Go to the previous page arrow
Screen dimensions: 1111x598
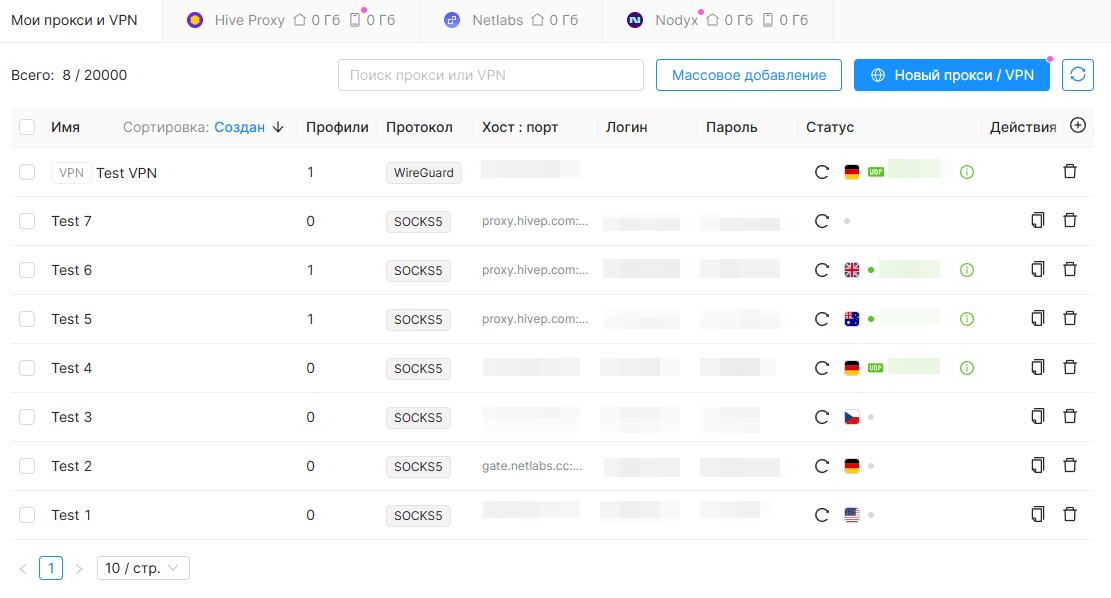[x=23, y=568]
